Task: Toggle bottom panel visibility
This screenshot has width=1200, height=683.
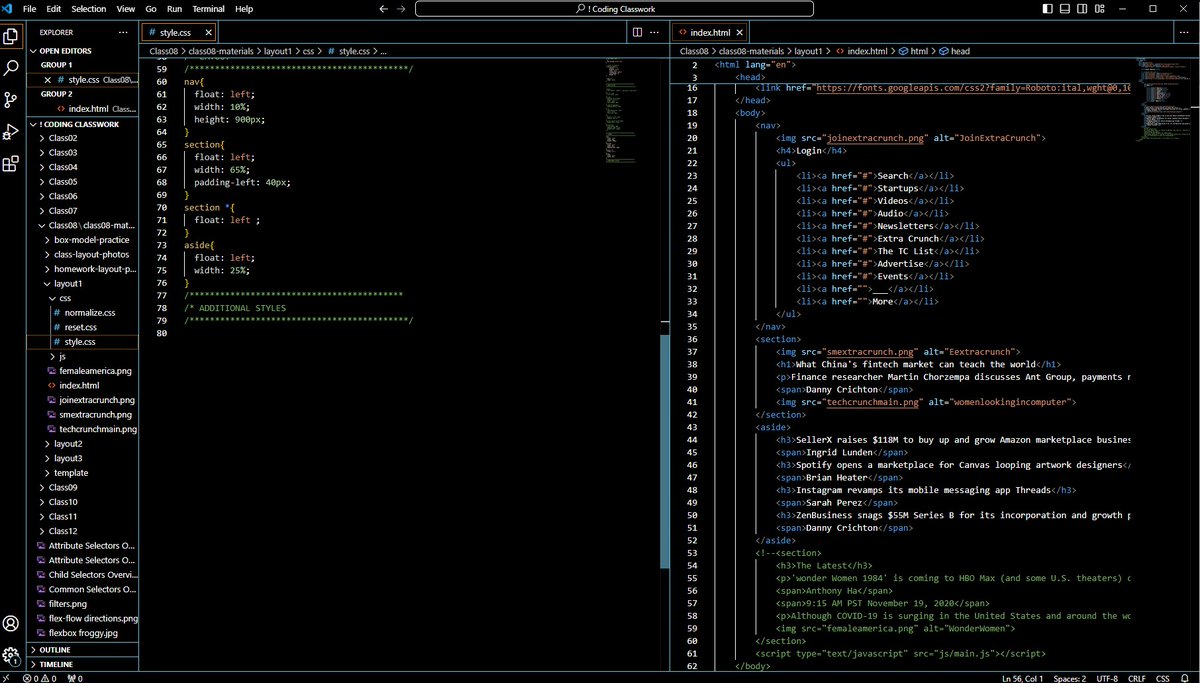Action: [x=1065, y=9]
